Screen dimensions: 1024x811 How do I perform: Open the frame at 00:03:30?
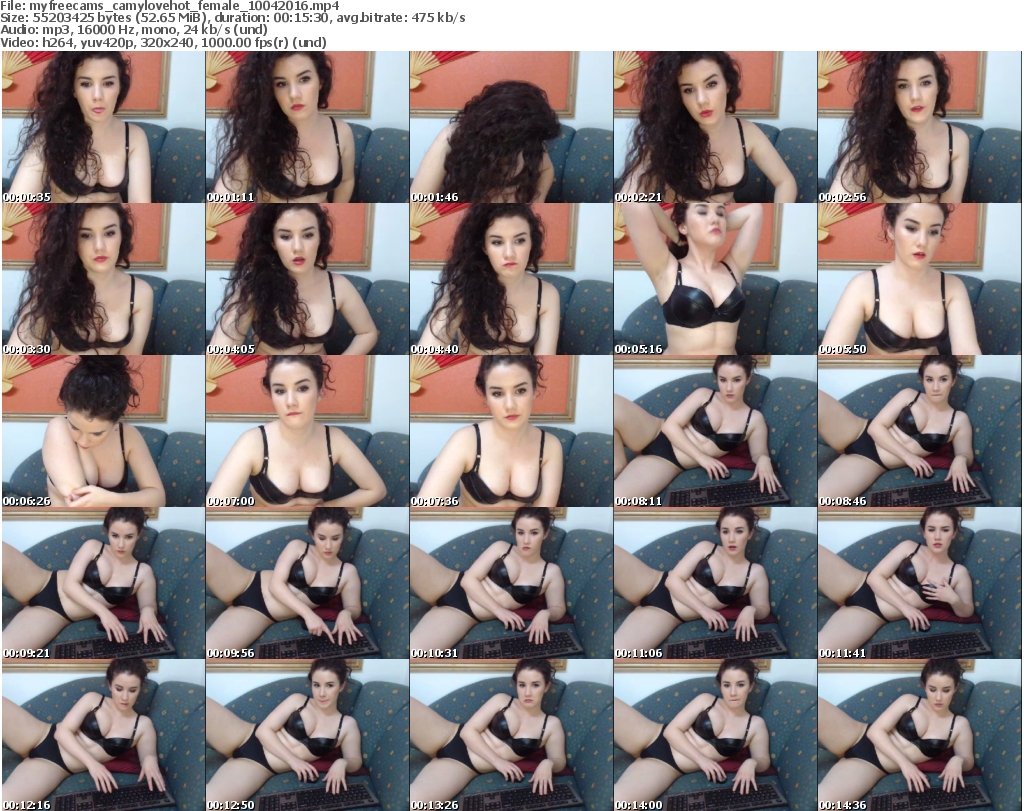pyautogui.click(x=103, y=279)
